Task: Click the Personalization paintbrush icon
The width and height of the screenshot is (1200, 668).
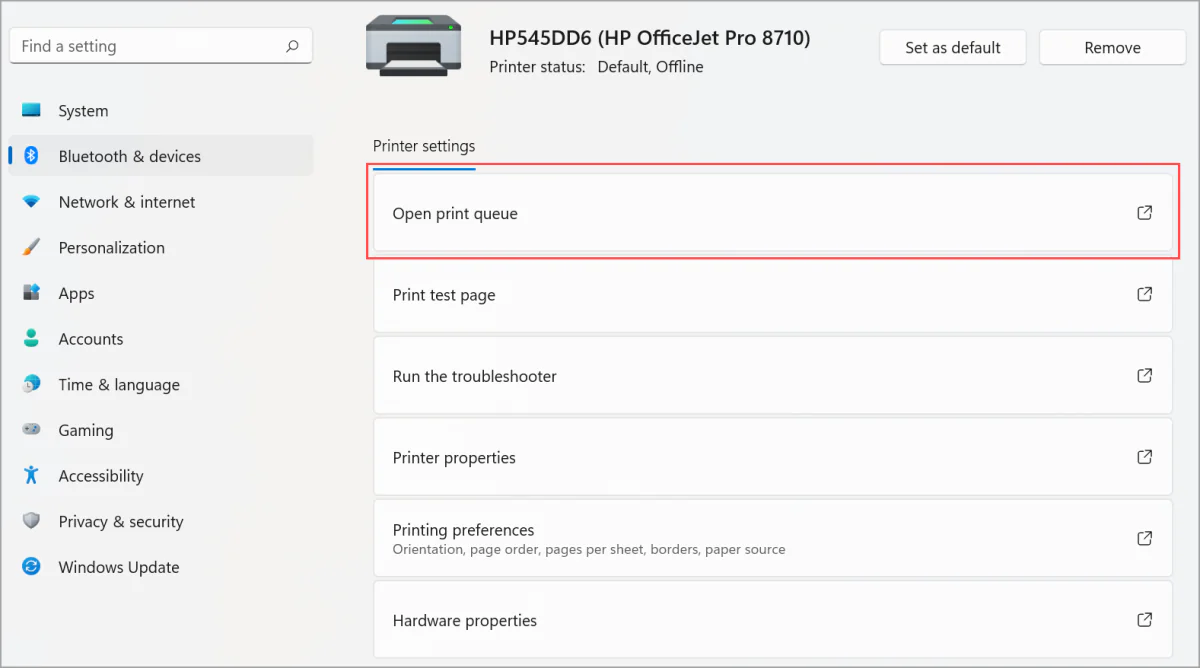Action: point(32,247)
